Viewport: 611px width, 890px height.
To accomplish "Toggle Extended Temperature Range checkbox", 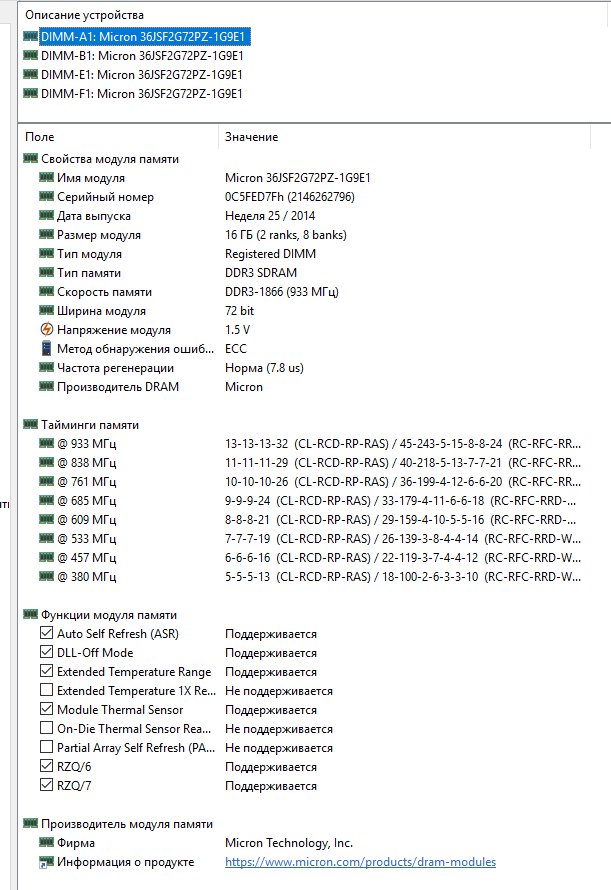I will tap(47, 671).
